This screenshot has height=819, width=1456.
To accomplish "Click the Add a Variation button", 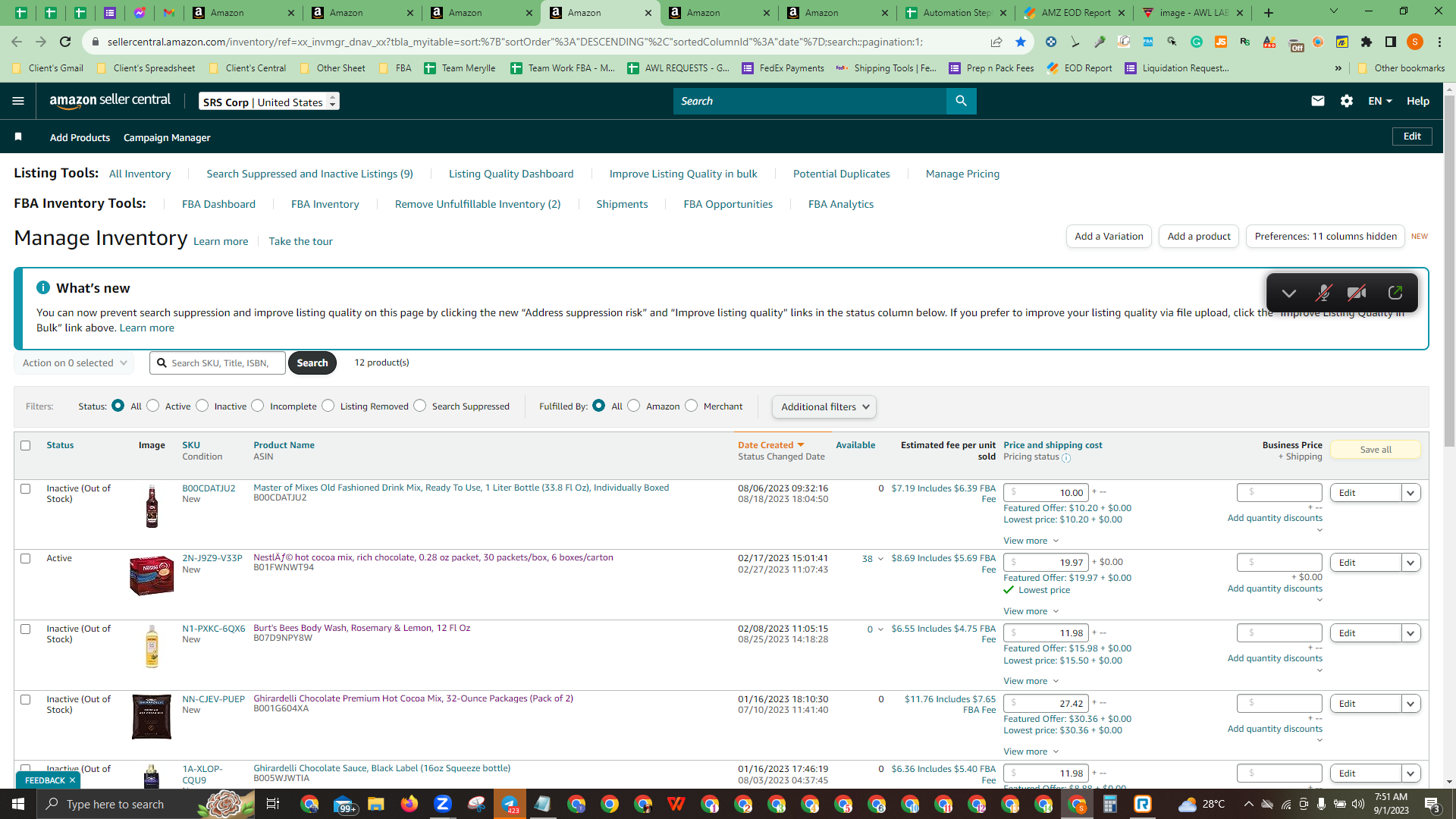I will click(x=1109, y=237).
